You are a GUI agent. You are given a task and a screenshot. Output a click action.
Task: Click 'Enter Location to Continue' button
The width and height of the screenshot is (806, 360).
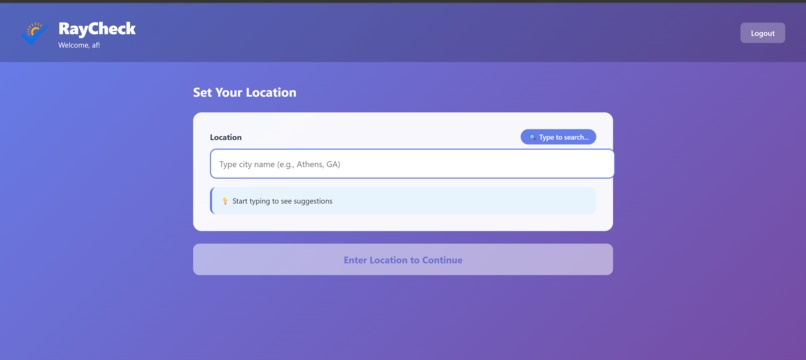403,260
